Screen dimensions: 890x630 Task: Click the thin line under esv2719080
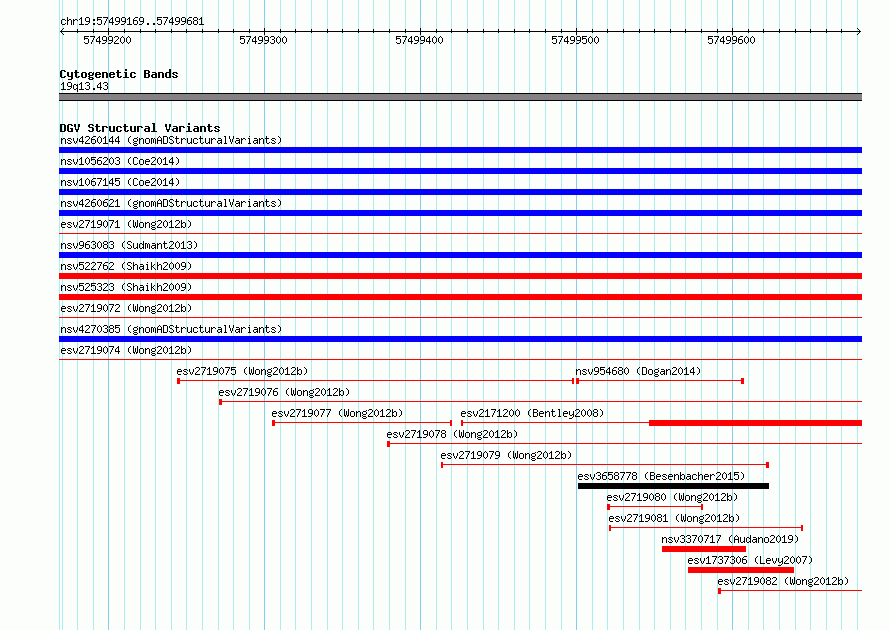coord(655,507)
